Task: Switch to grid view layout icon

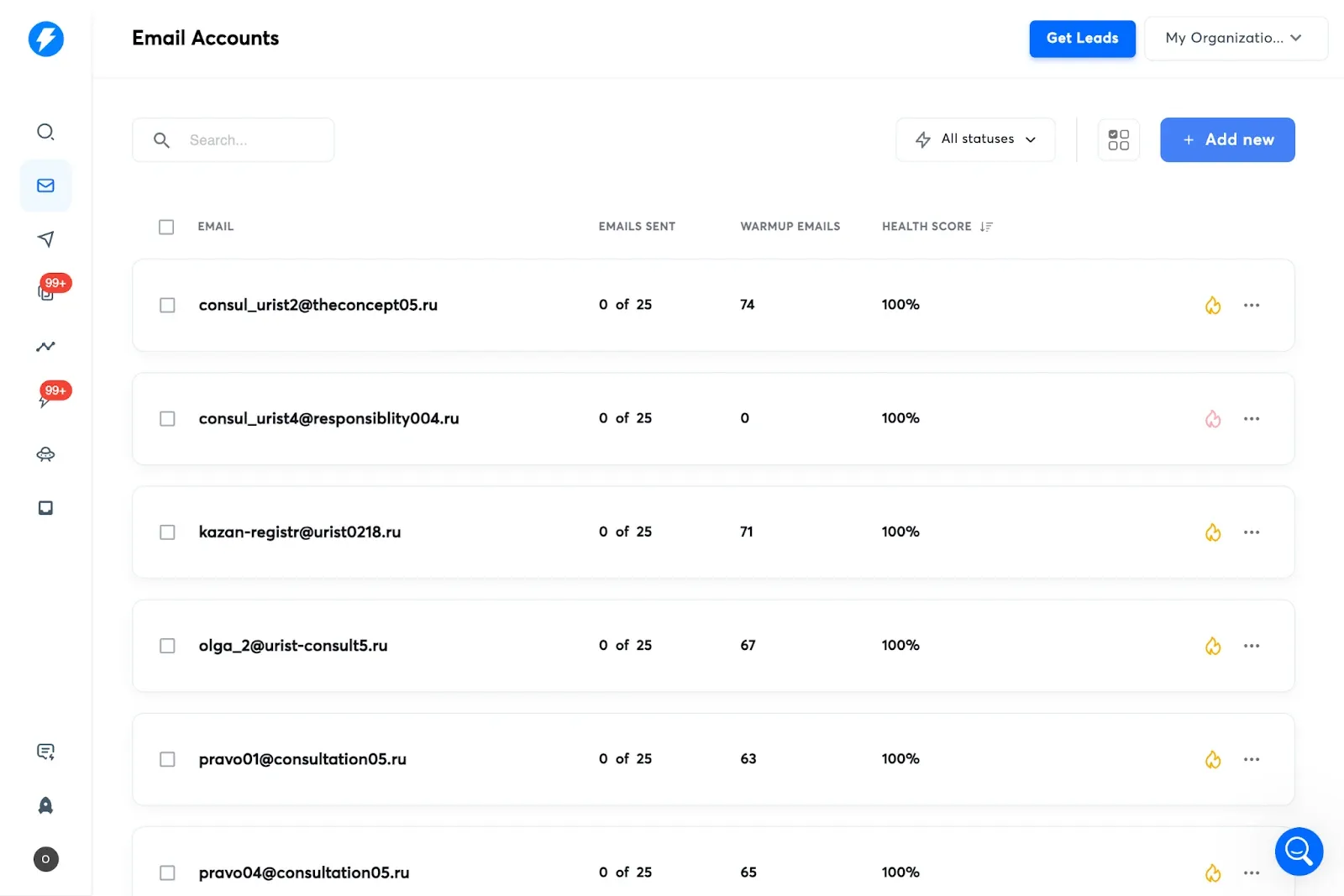Action: (x=1118, y=140)
